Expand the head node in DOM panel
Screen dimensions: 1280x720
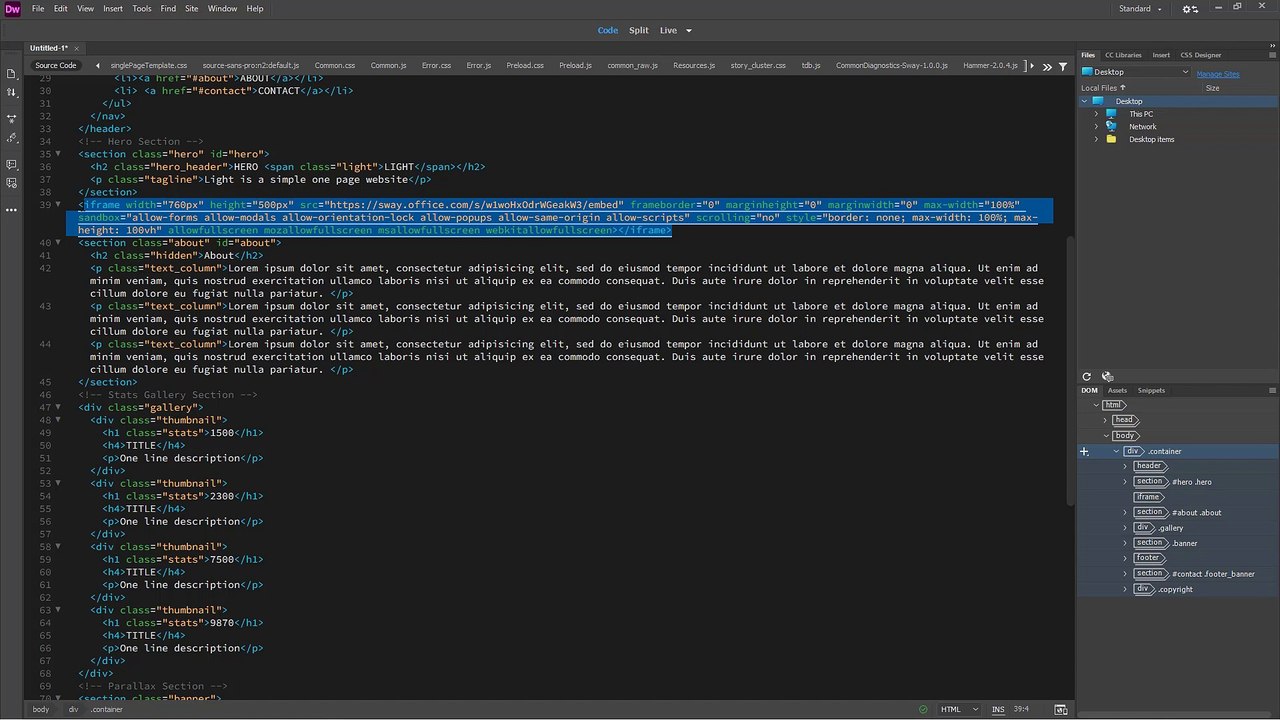point(1105,421)
